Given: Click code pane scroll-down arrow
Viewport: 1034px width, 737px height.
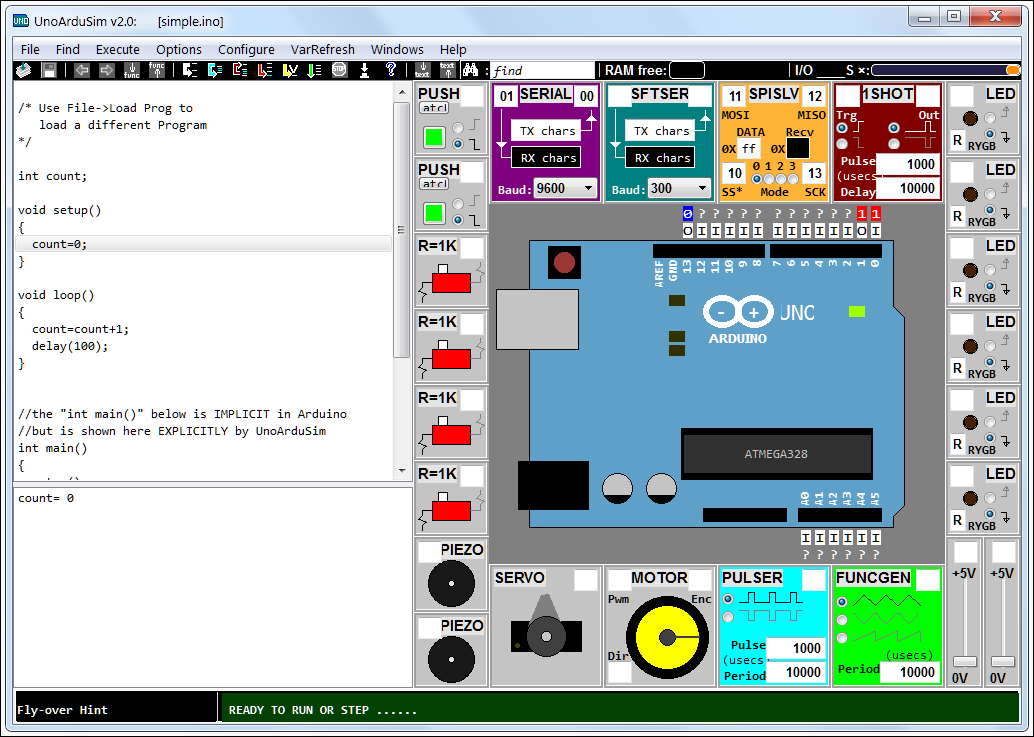Looking at the screenshot, I should 402,471.
